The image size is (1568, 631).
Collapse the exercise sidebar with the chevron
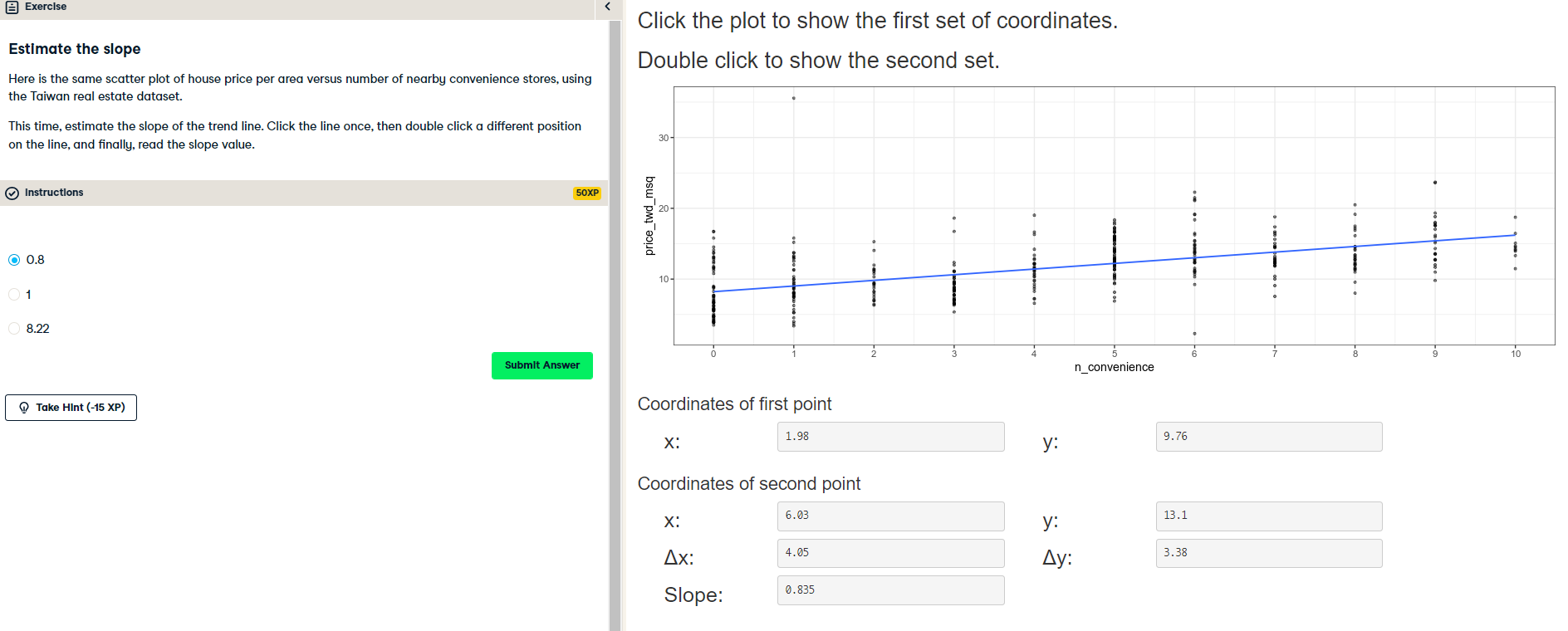click(608, 7)
